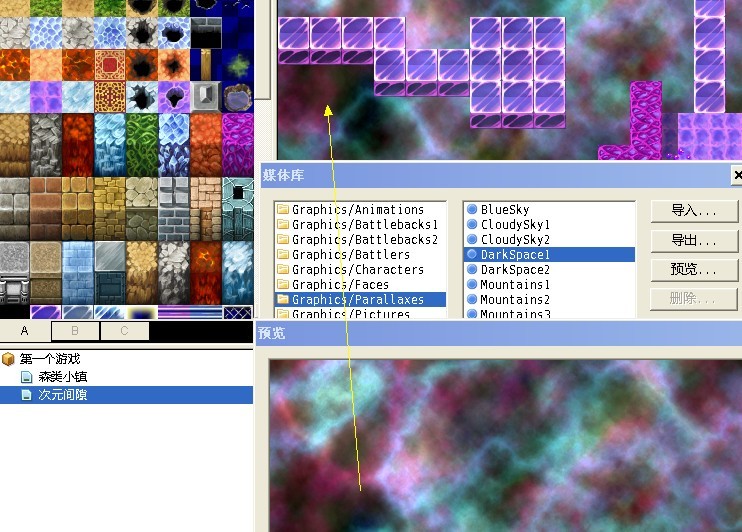Select the 第一个游戏 project root
Viewport: 742px width, 532px height.
tap(50, 359)
